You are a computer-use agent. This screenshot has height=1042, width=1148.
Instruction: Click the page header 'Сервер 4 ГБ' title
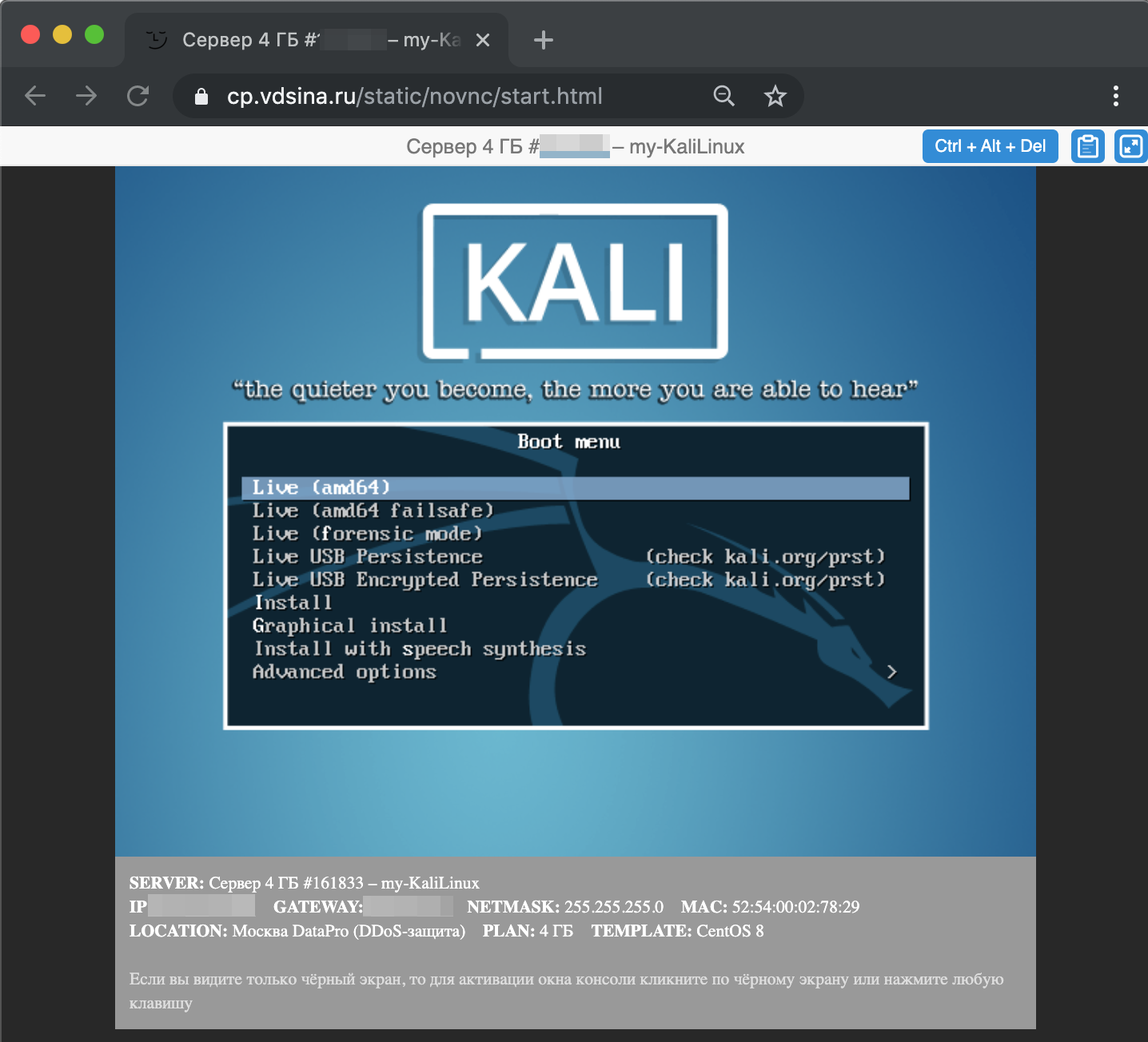(575, 146)
